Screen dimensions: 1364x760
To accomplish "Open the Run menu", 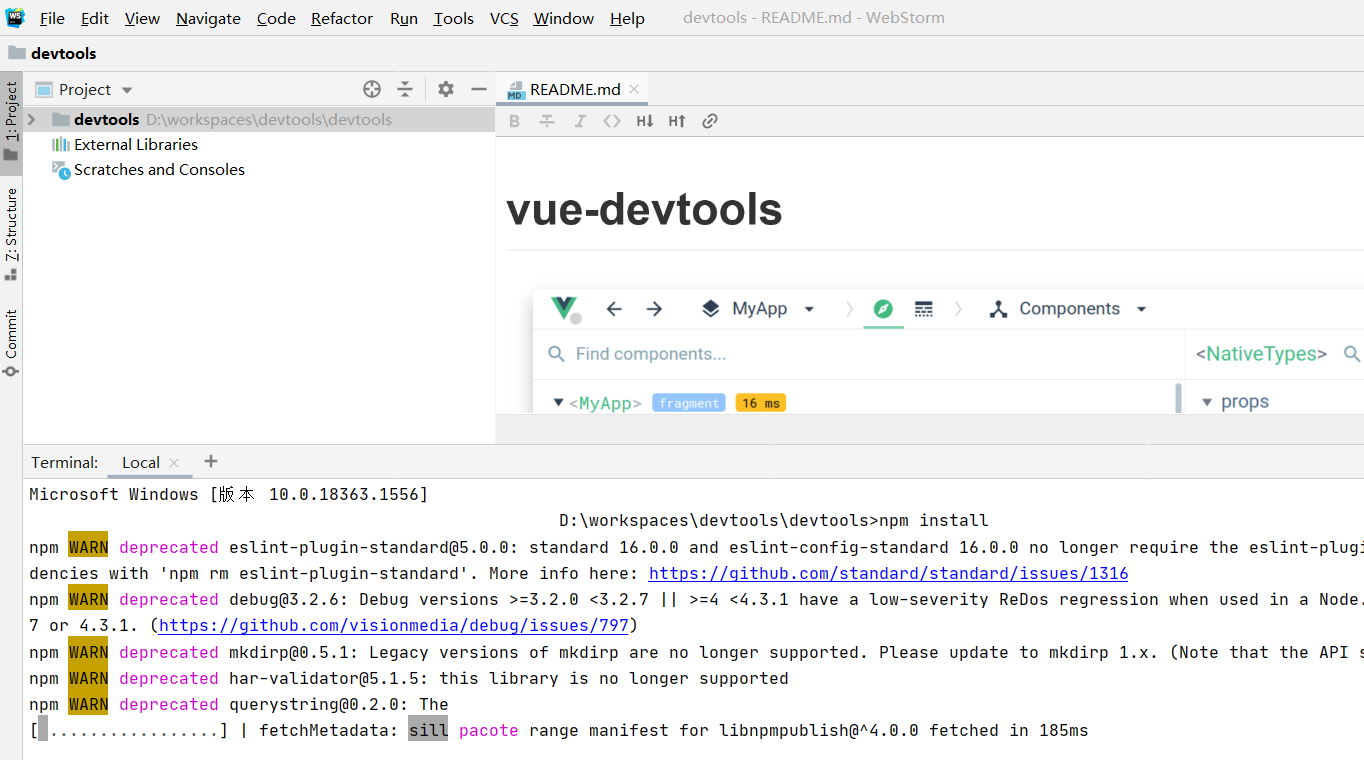I will [x=404, y=18].
